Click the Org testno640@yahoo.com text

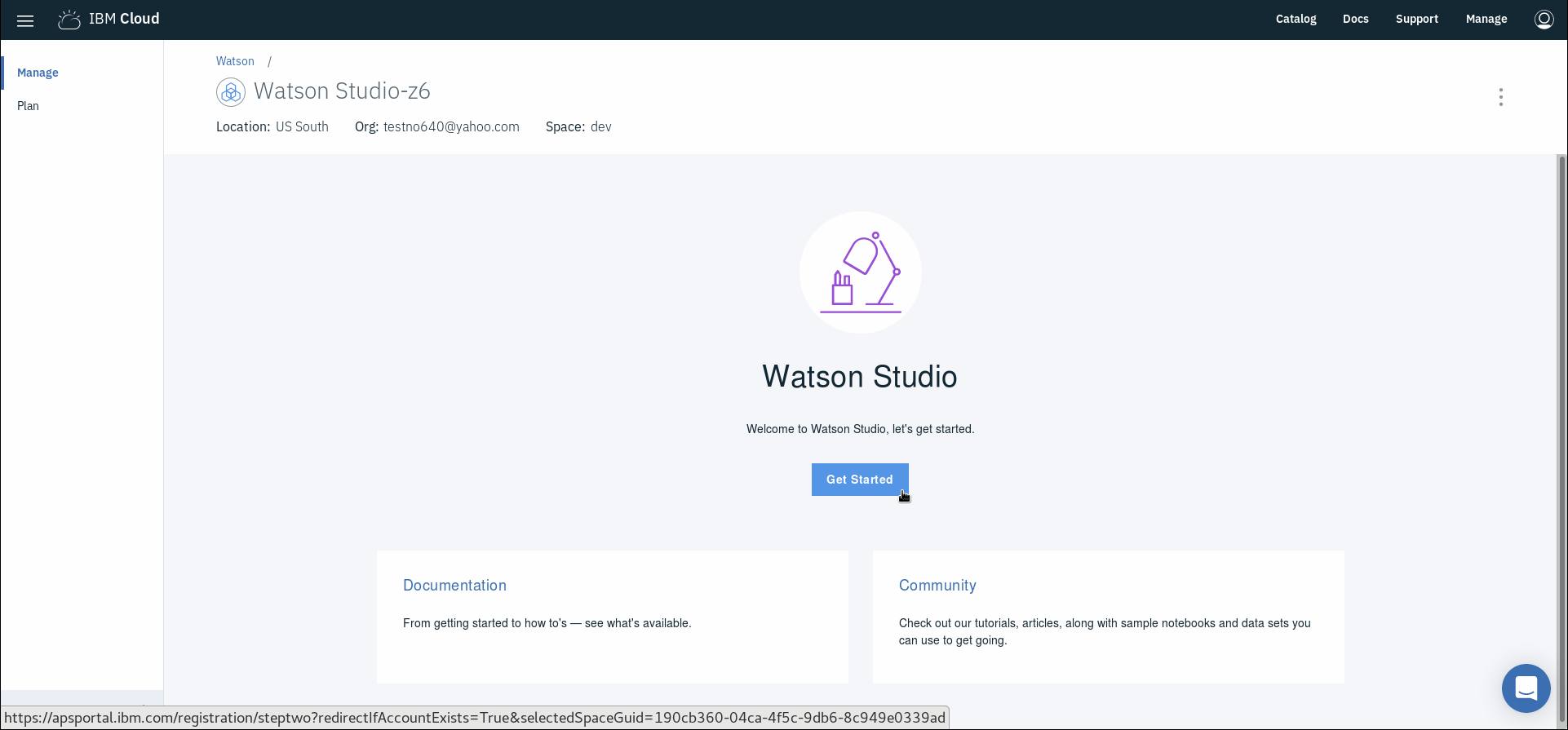click(436, 126)
